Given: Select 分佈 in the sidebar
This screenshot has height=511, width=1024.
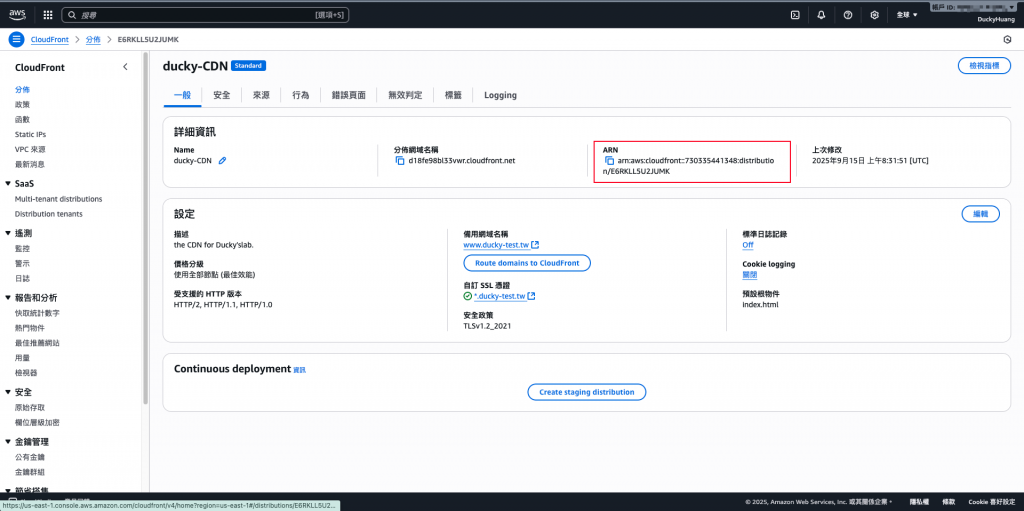Looking at the screenshot, I should coord(22,90).
